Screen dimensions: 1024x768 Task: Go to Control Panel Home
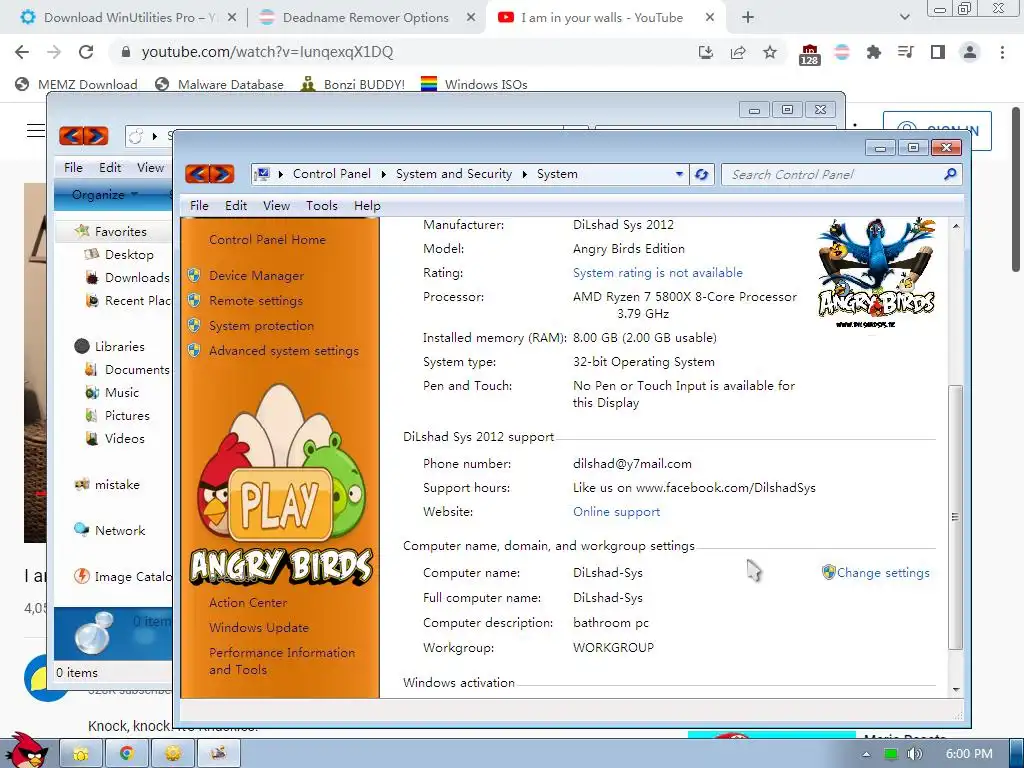coord(267,240)
